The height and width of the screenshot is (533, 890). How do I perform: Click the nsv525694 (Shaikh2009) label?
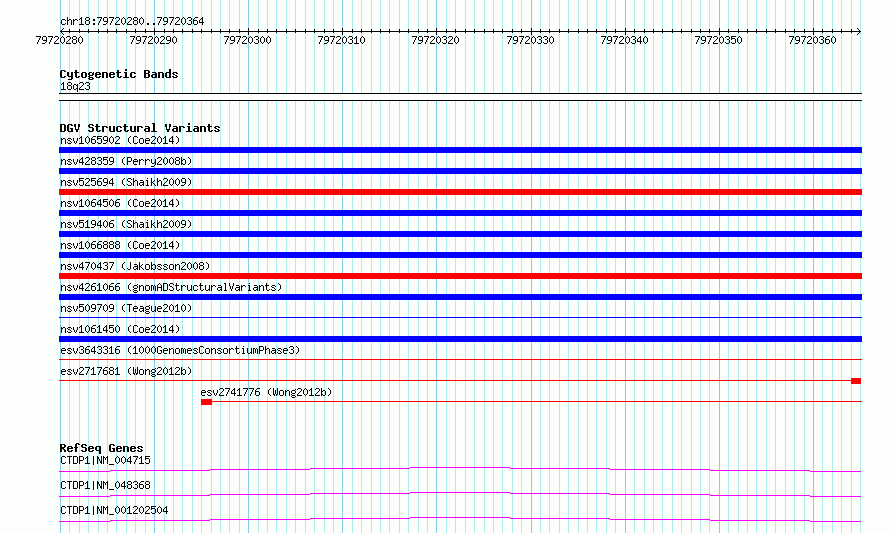[x=126, y=182]
